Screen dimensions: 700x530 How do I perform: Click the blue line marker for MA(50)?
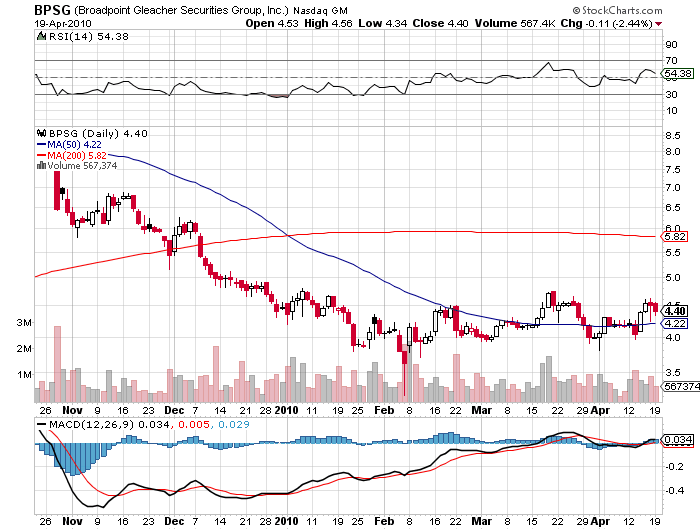tap(41, 145)
